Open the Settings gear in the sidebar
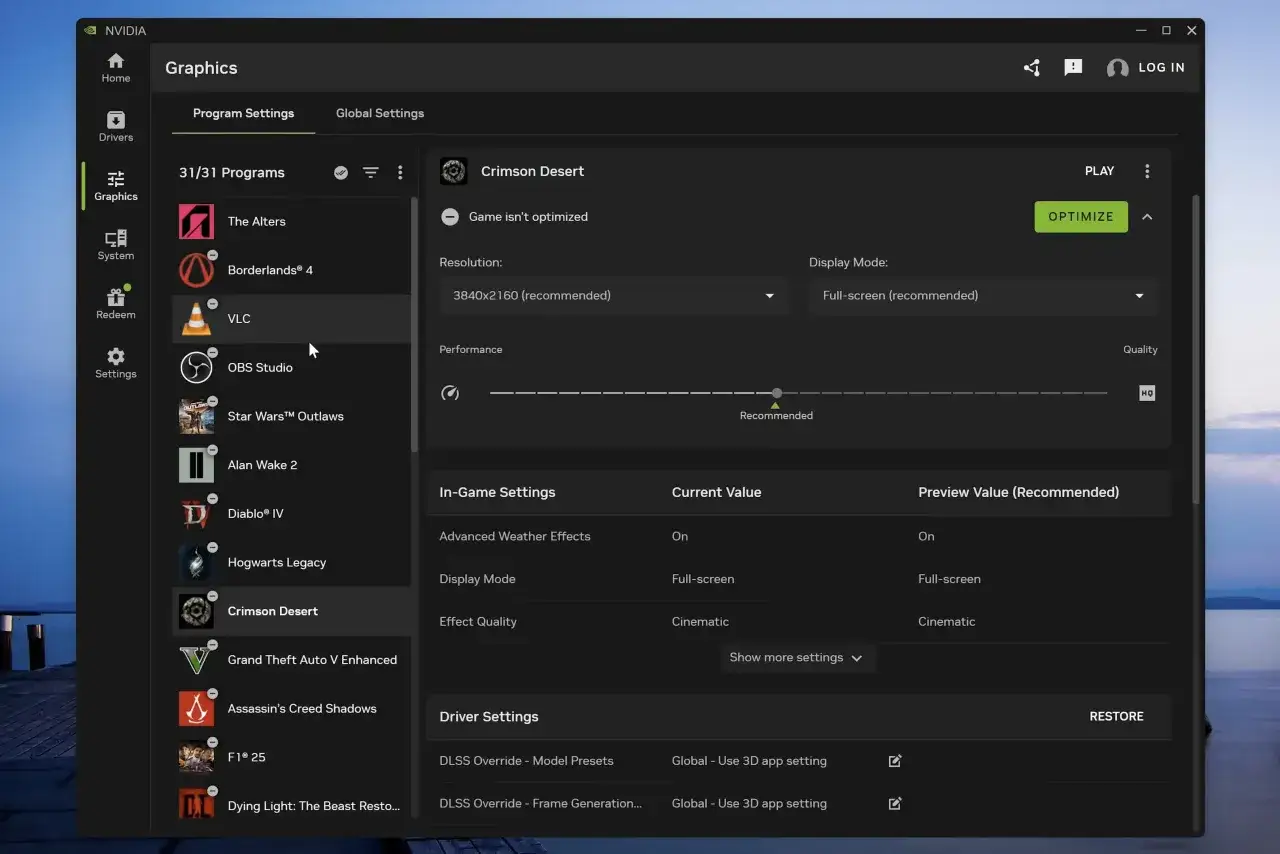The image size is (1280, 854). coord(116,363)
